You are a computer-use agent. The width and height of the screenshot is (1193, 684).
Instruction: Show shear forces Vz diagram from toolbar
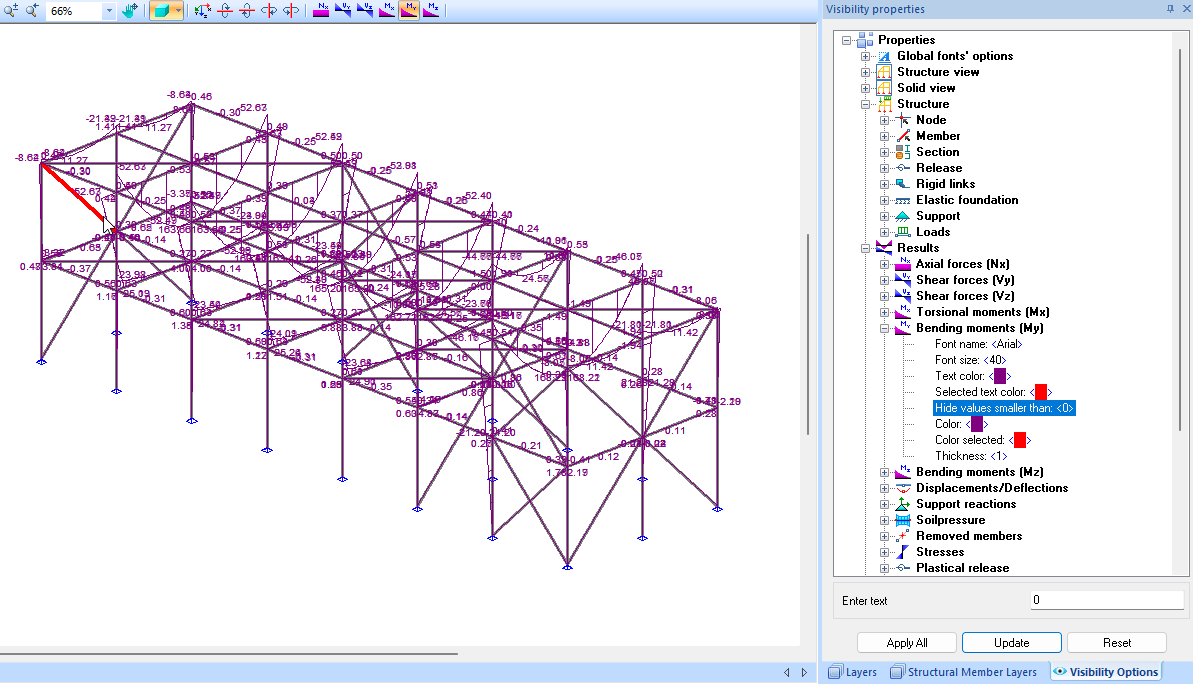point(365,11)
